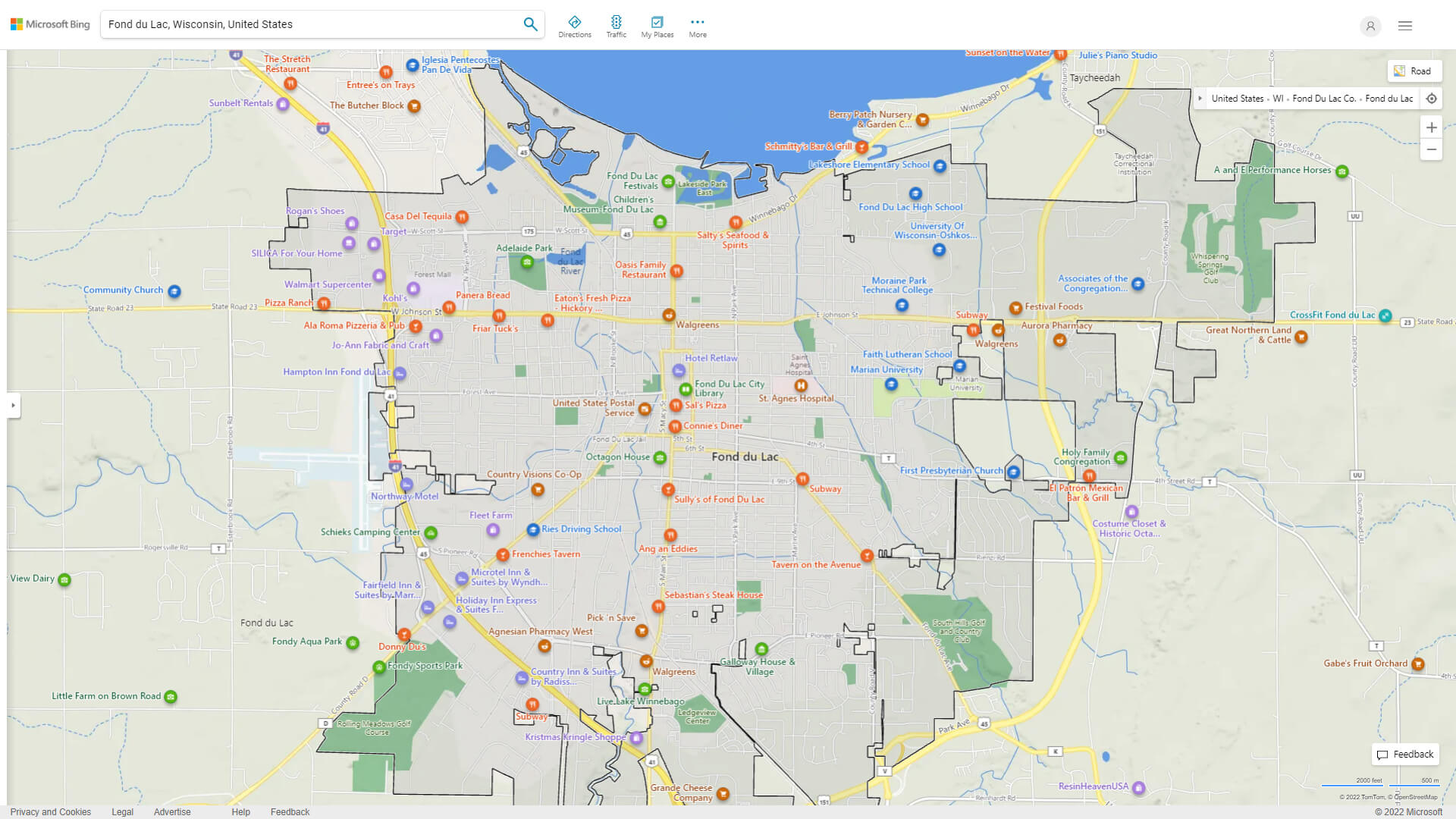The image size is (1456, 819).
Task: Click the search magnifier icon
Action: tap(530, 24)
